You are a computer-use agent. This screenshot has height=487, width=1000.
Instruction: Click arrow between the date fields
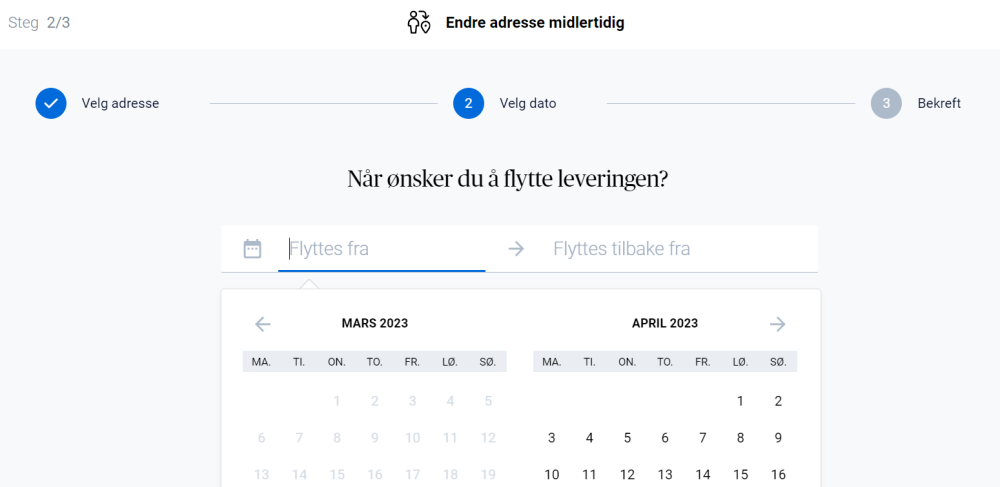click(516, 249)
